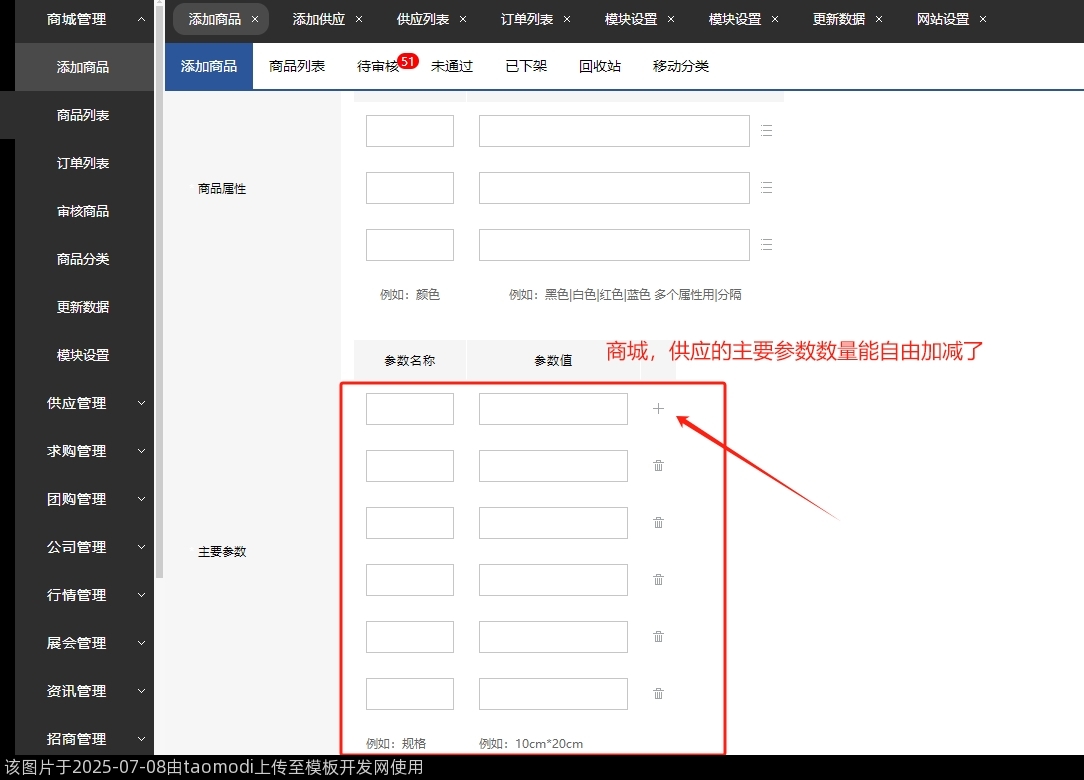Open the 待审核 tab showing 51 items
This screenshot has height=780, width=1084.
click(378, 66)
